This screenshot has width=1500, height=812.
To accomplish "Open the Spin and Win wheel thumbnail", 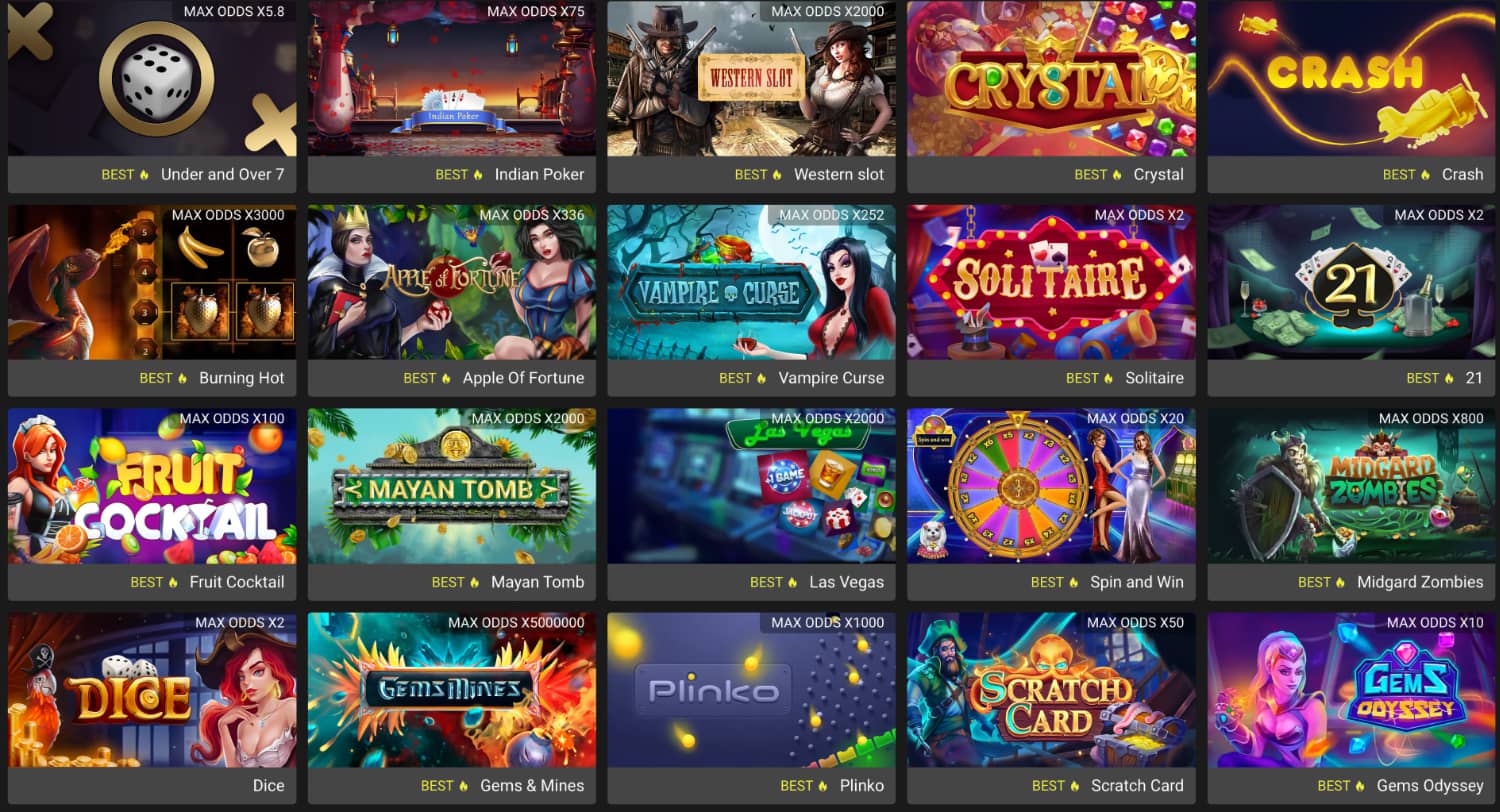I will [x=1052, y=486].
